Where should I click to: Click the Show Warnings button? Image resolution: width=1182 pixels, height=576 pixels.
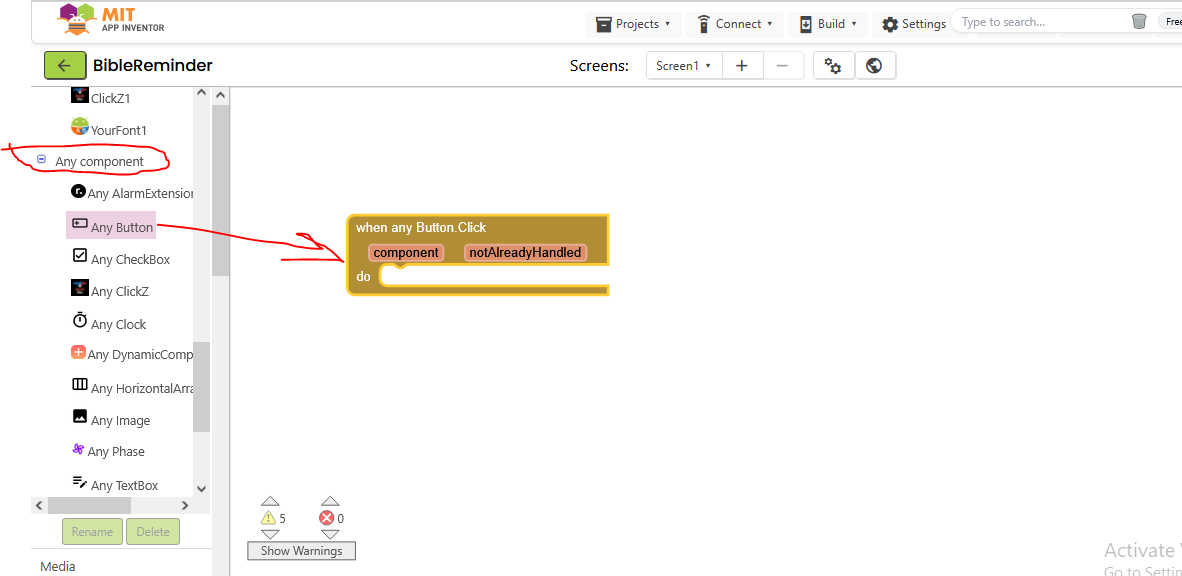pyautogui.click(x=301, y=551)
